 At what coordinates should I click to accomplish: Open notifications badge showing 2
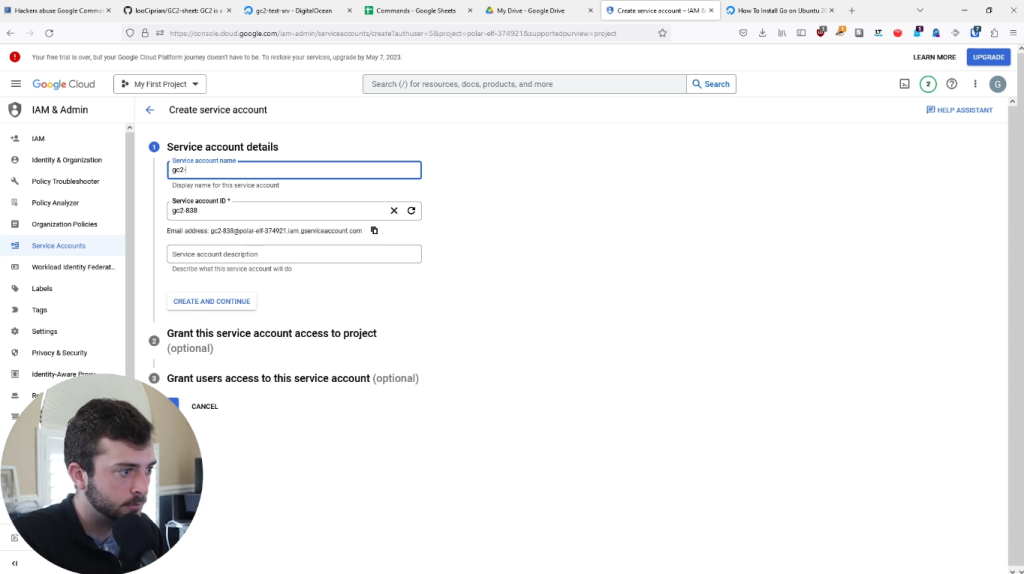[x=928, y=84]
